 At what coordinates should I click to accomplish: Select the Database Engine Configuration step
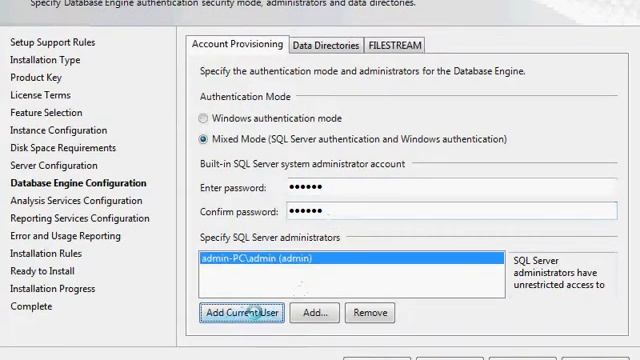click(x=78, y=183)
